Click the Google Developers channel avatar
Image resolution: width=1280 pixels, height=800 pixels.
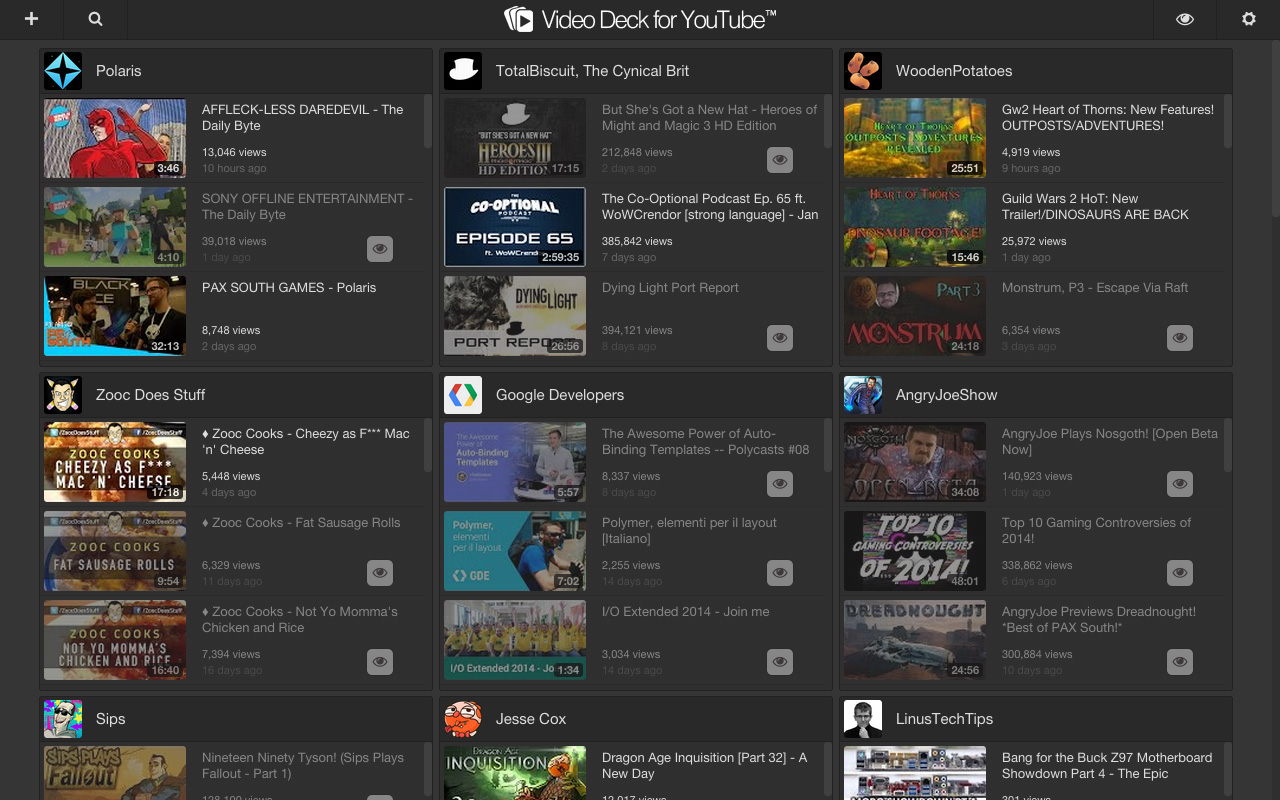(463, 394)
